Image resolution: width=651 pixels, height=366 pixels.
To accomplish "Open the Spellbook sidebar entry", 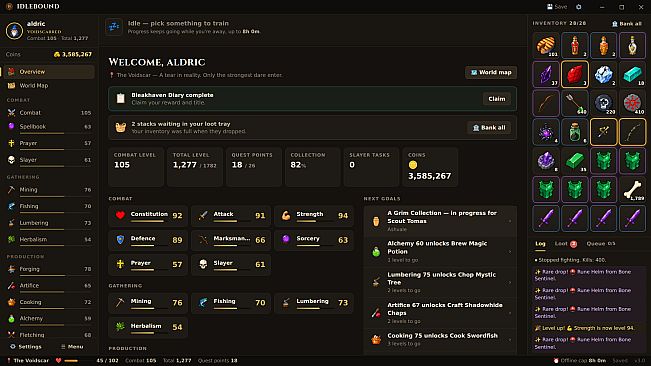I will coord(49,127).
